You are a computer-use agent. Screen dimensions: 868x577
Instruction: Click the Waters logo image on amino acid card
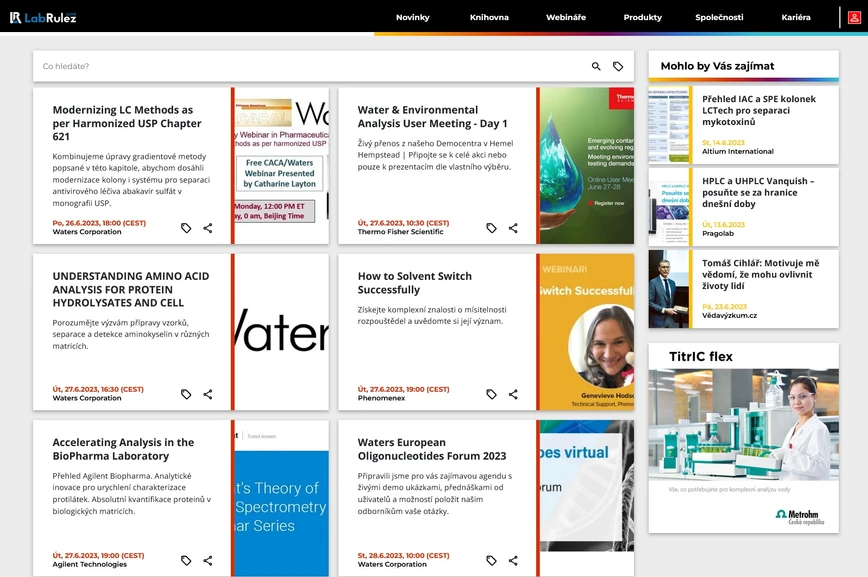point(282,332)
